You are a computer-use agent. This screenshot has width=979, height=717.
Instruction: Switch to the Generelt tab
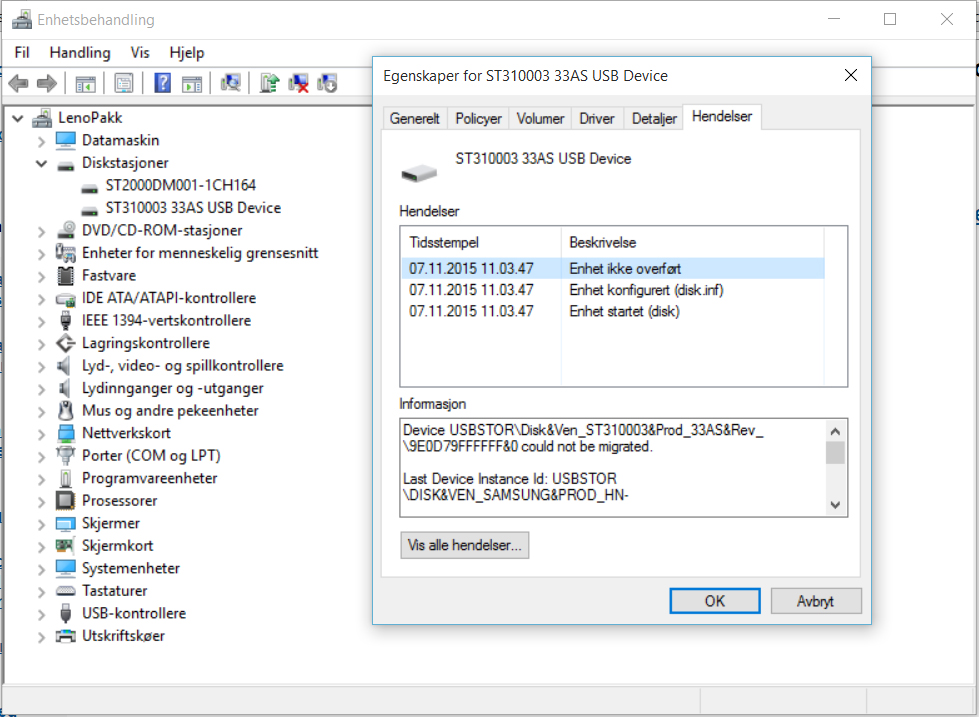415,119
